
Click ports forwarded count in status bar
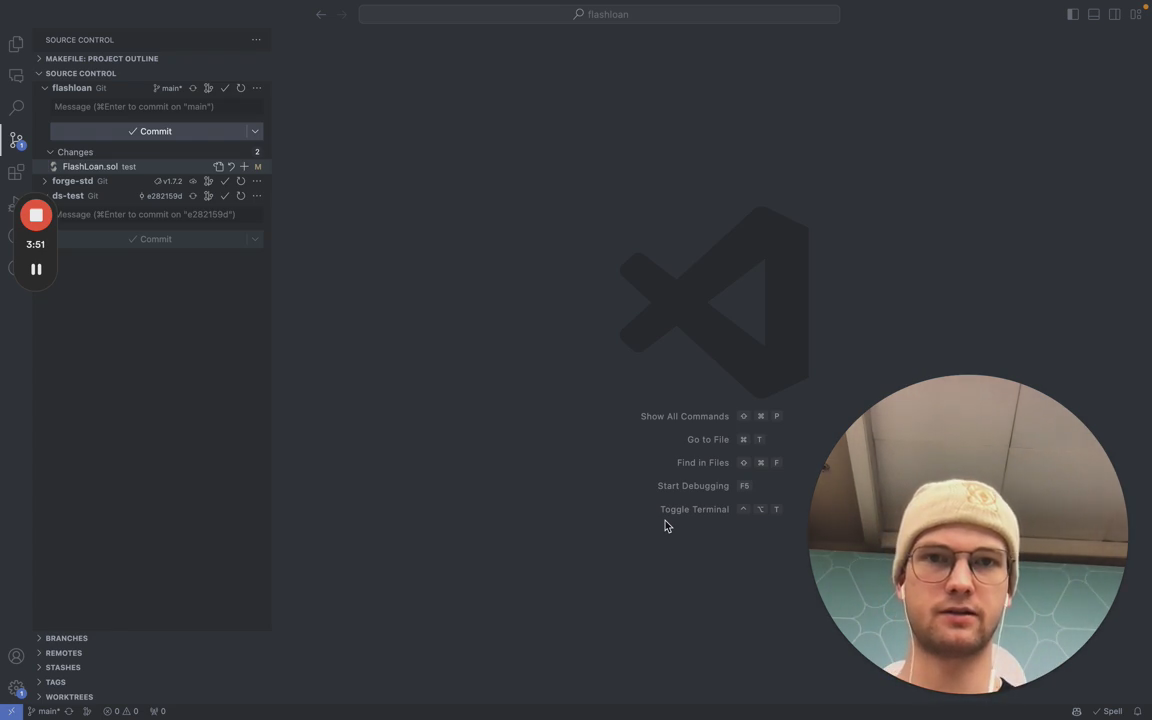point(158,712)
